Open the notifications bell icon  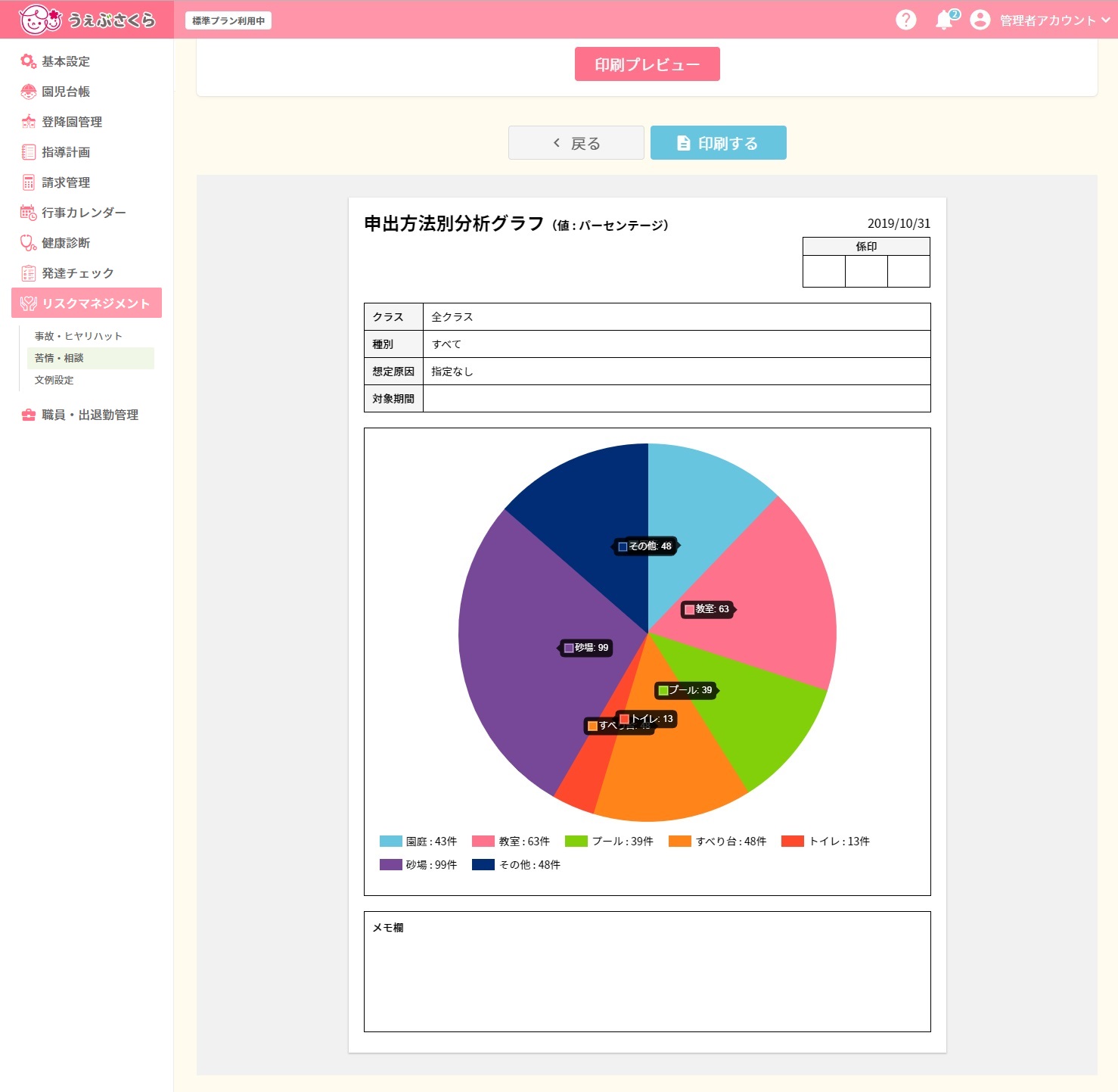click(945, 20)
